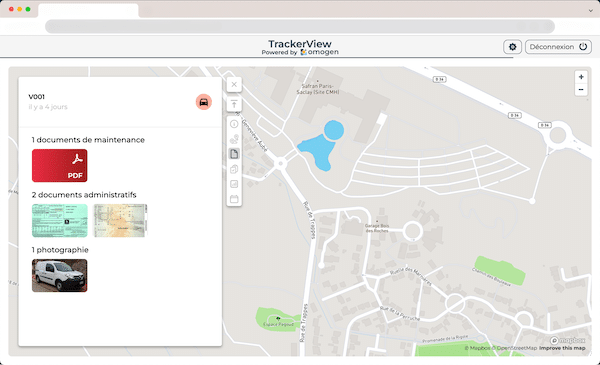The width and height of the screenshot is (600, 365).
Task: Open the vehicle info tab icon
Action: click(x=234, y=124)
